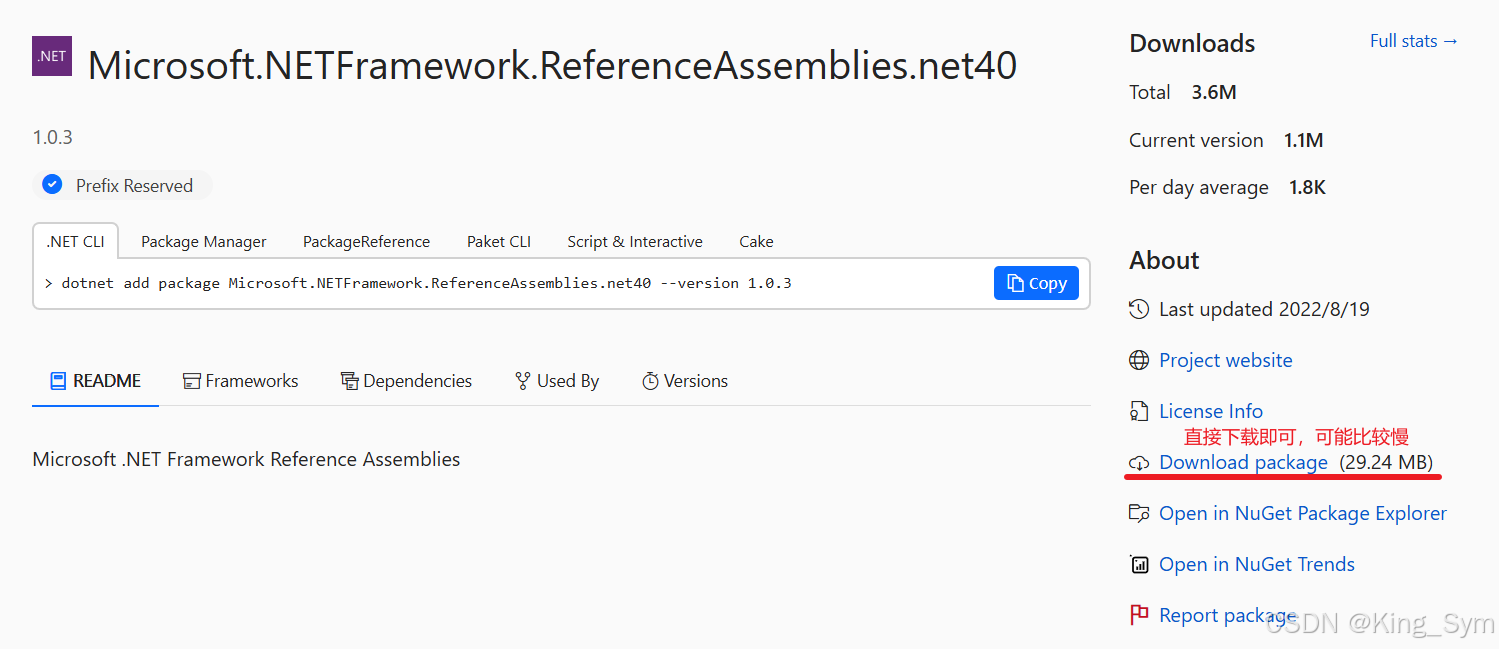Click the .NET package logo icon
The image size is (1499, 649).
coord(51,56)
